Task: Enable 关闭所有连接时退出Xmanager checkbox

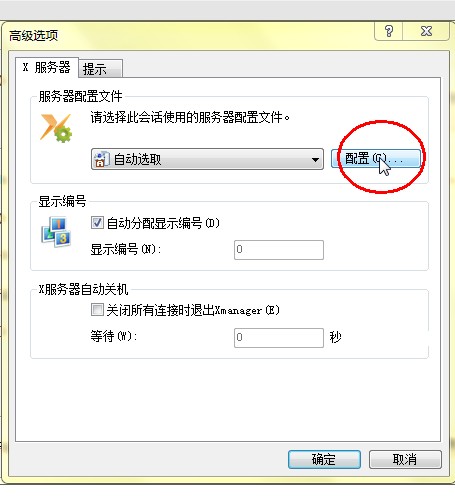Action: click(97, 310)
